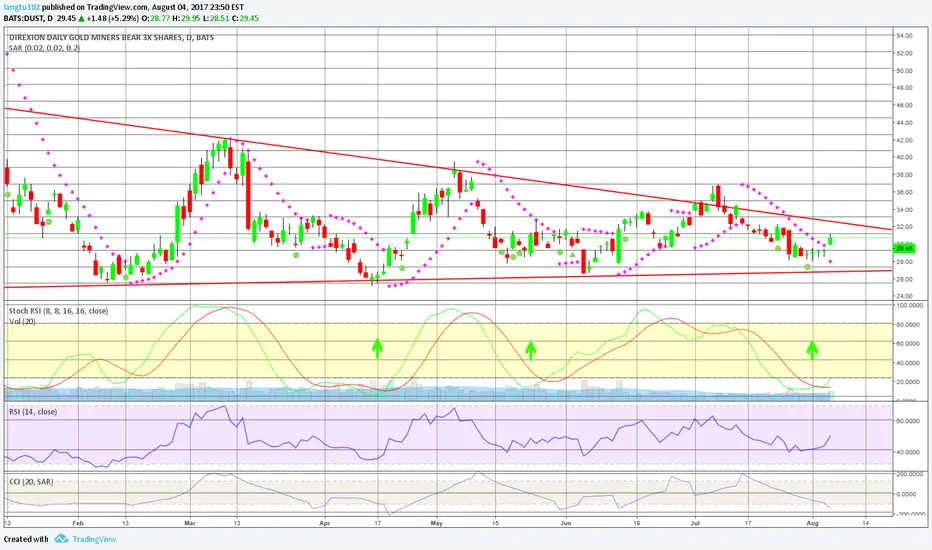
Task: Open the CCI (20, SAR) indicator label
Action: pyautogui.click(x=30, y=482)
